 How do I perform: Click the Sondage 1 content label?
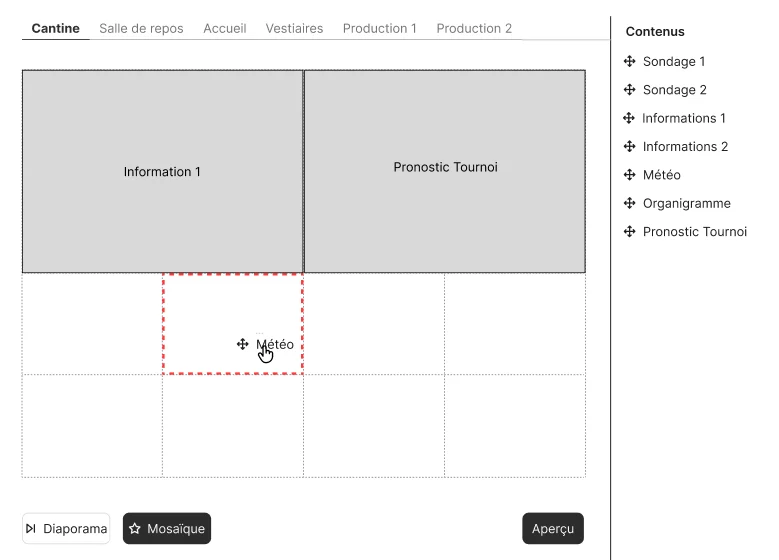pyautogui.click(x=674, y=62)
